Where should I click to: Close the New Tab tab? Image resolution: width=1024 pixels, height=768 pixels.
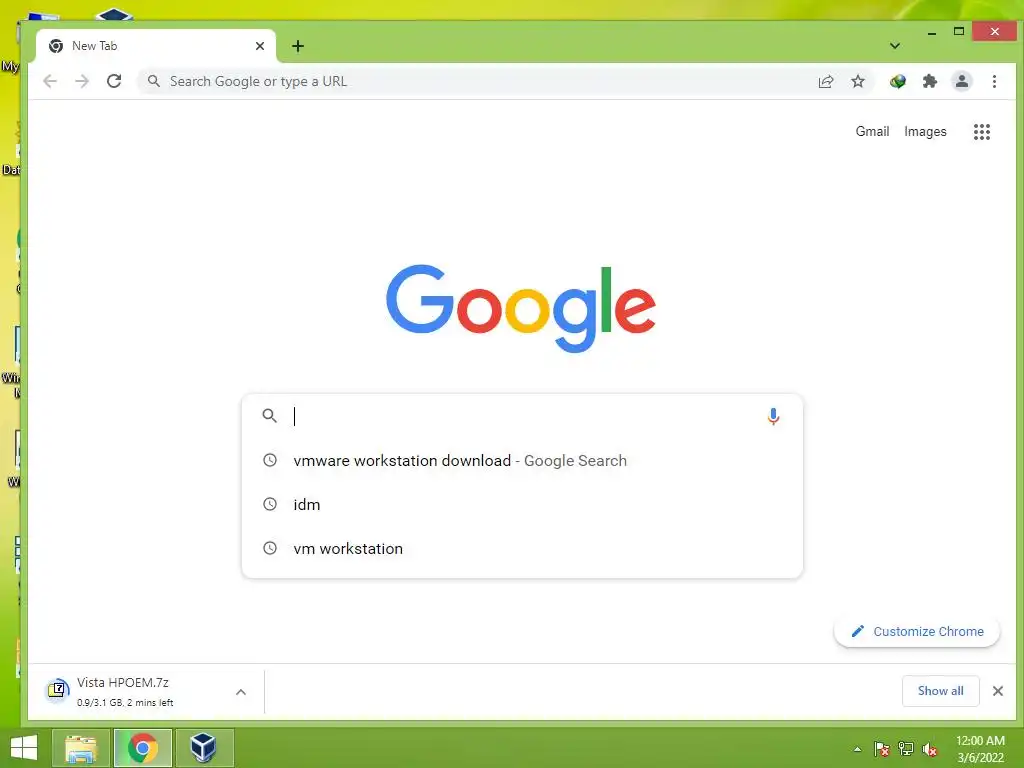260,46
